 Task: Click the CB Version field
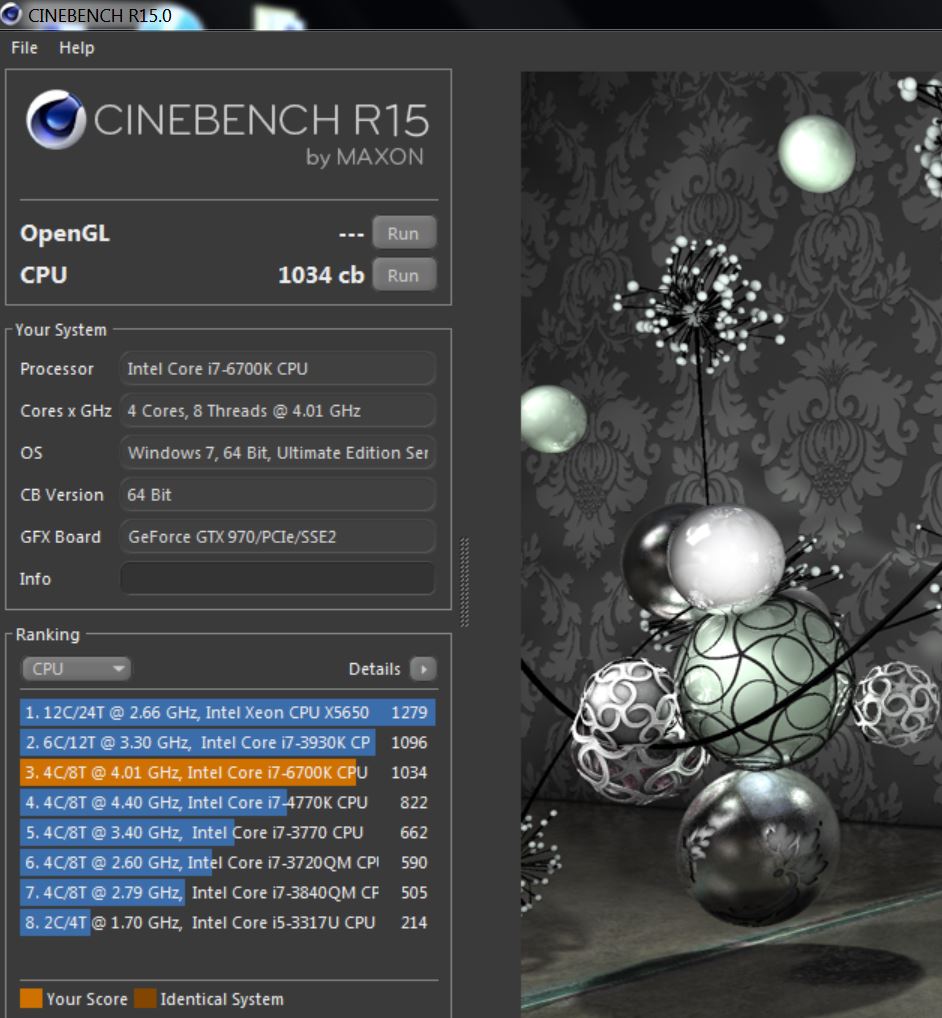tap(278, 495)
